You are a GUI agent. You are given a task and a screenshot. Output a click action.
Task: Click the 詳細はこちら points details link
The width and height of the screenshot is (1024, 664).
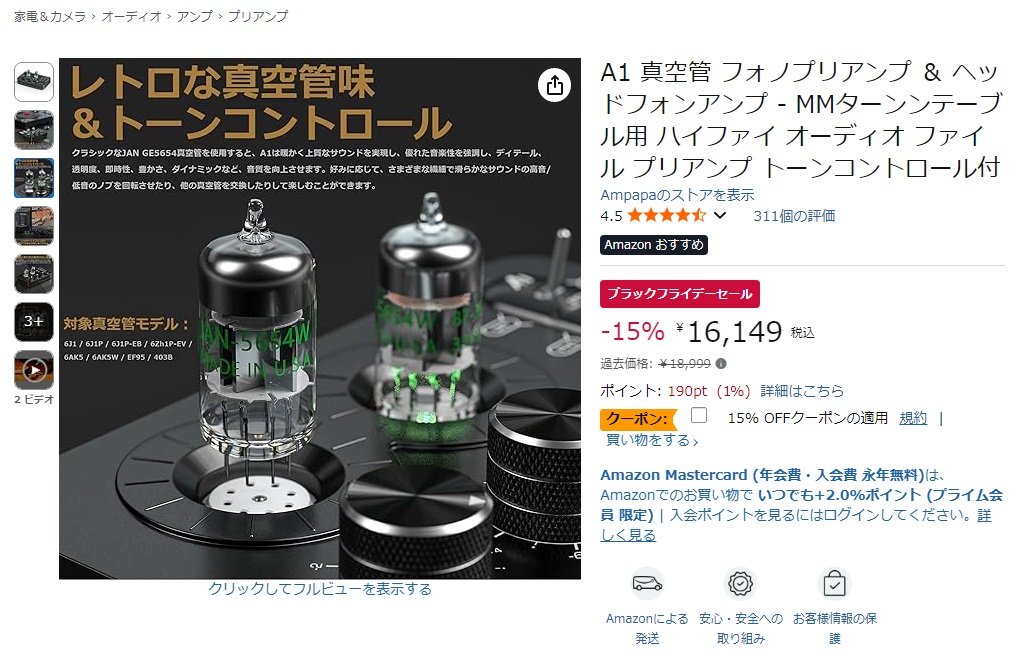tap(802, 391)
